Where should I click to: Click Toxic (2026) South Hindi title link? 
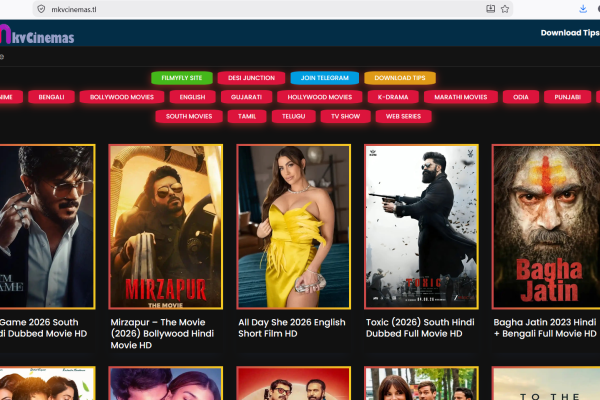pyautogui.click(x=420, y=328)
